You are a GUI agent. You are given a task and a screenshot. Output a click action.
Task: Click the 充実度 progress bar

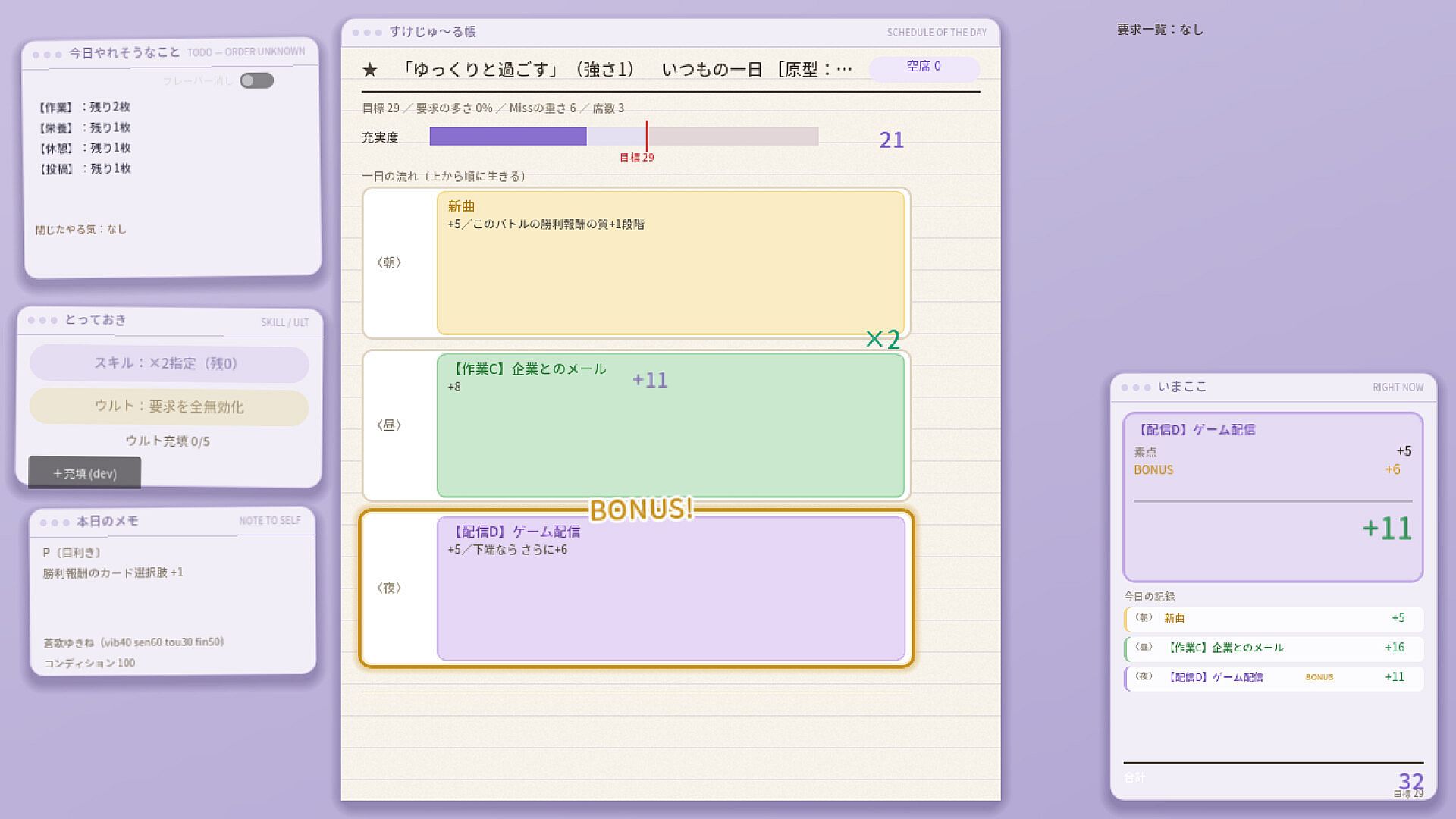point(623,136)
